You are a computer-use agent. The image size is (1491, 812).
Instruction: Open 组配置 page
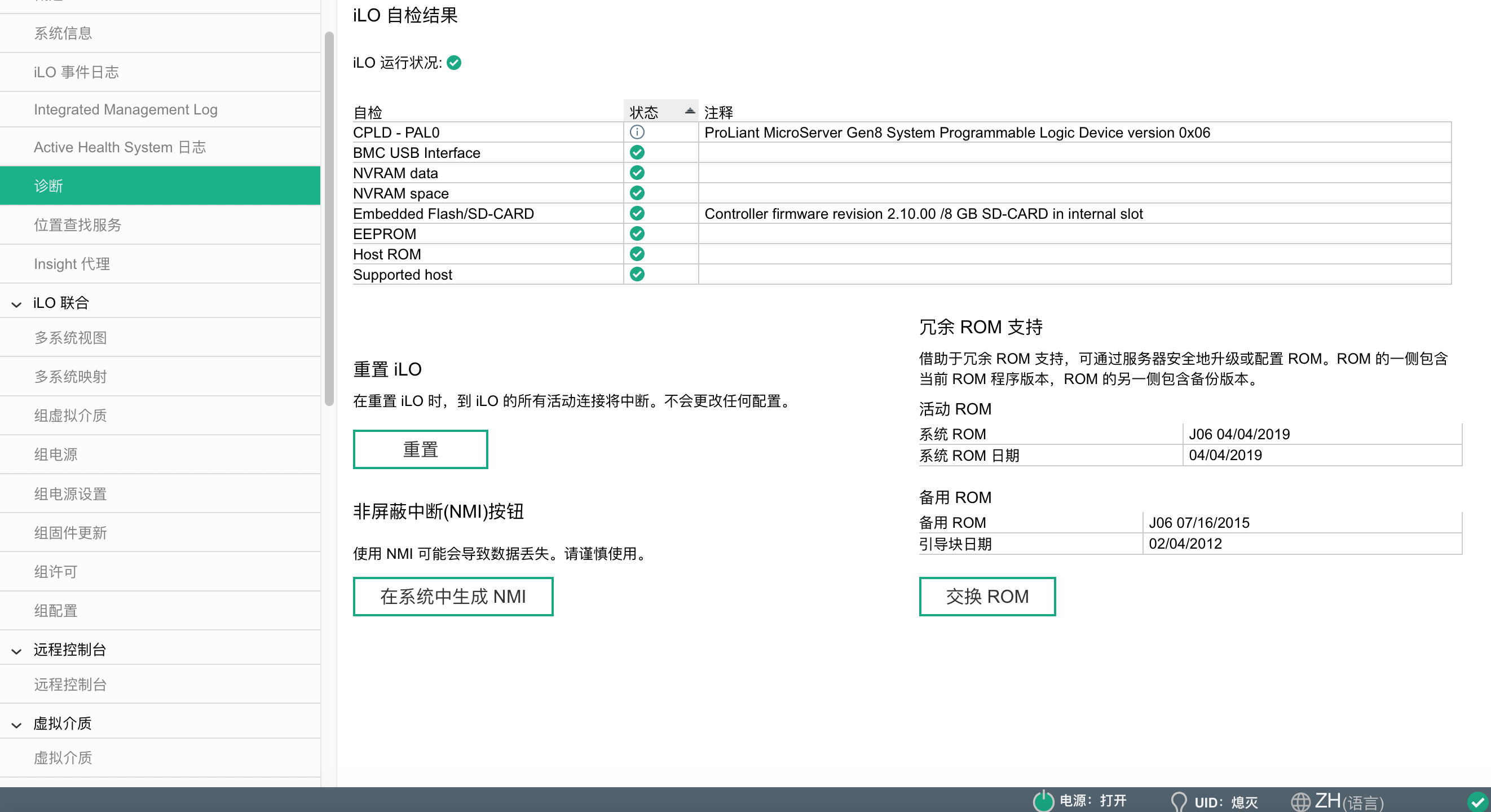[x=160, y=611]
